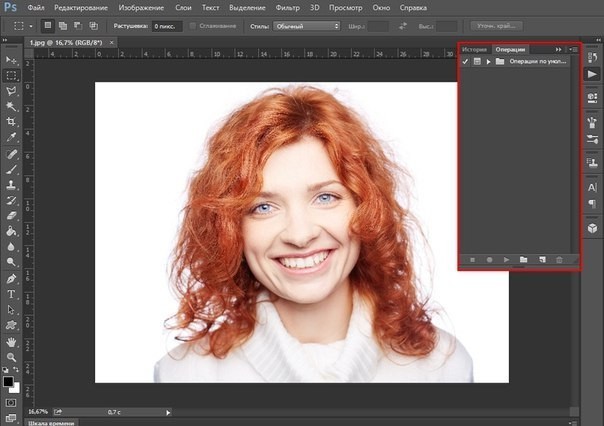
Task: Select the Custom Shape tool
Action: click(11, 325)
